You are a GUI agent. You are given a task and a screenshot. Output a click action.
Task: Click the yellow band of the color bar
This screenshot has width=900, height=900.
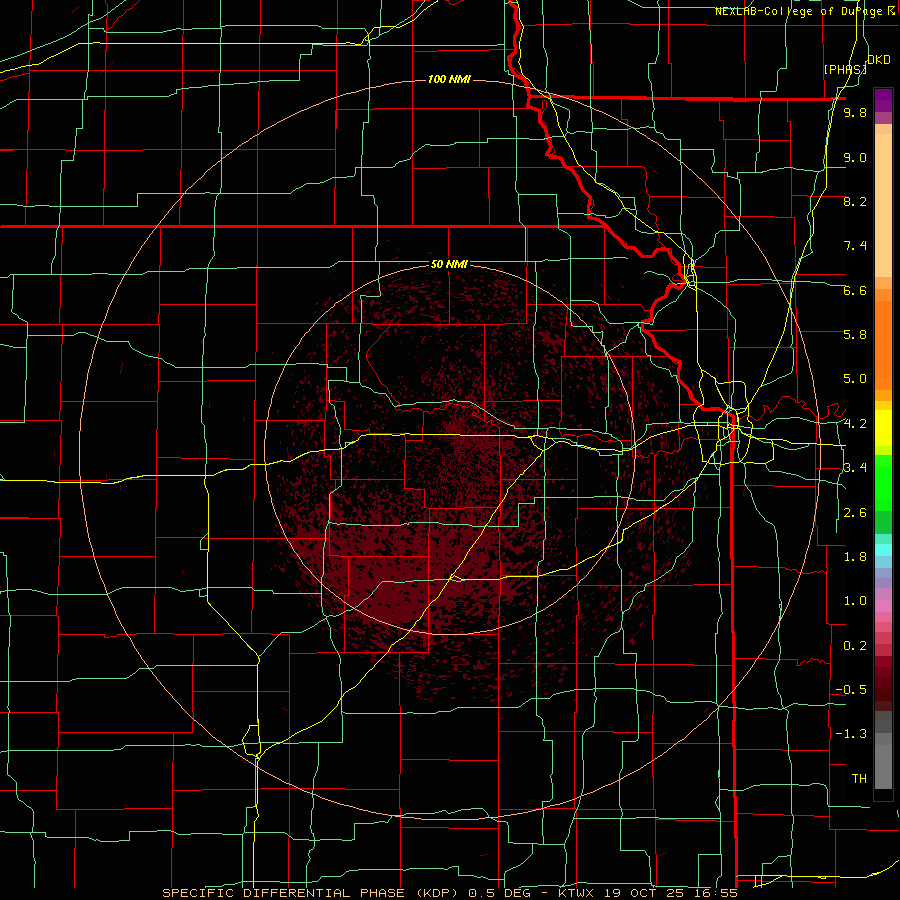click(x=883, y=428)
